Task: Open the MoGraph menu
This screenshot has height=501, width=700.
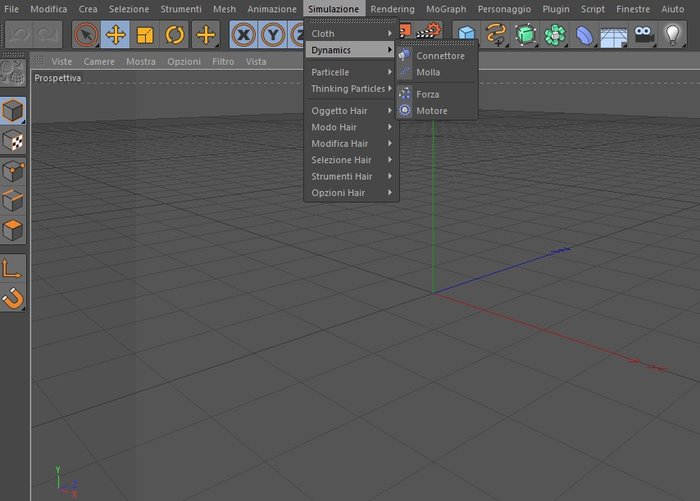Action: pos(446,9)
